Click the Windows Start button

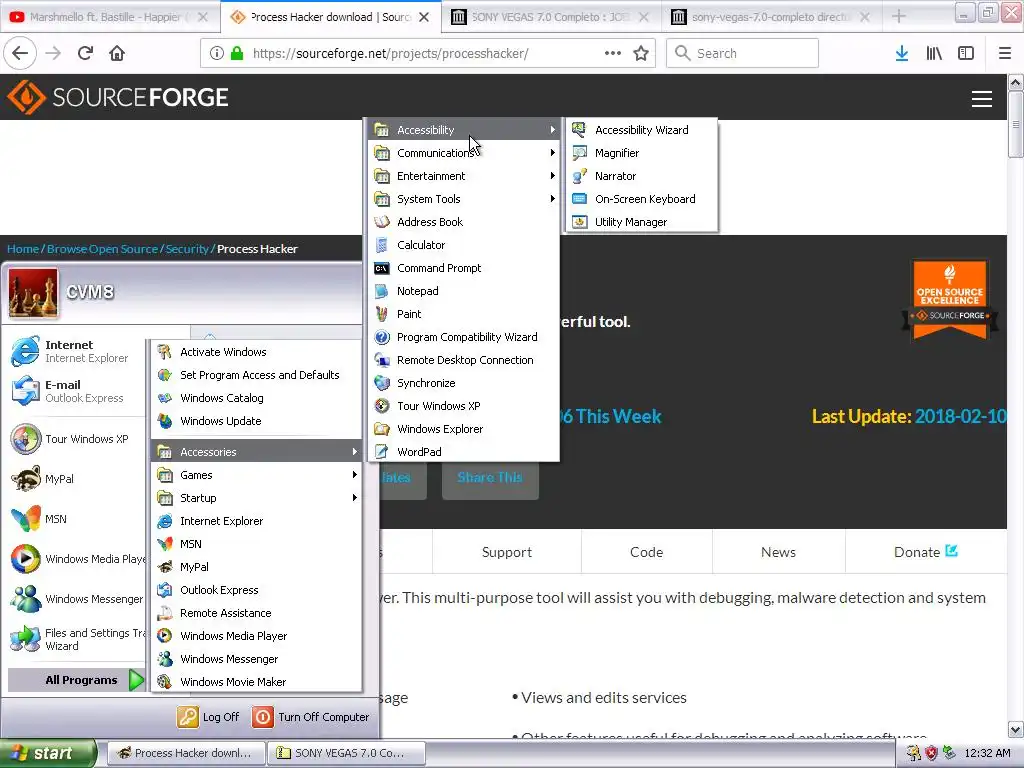(47, 753)
